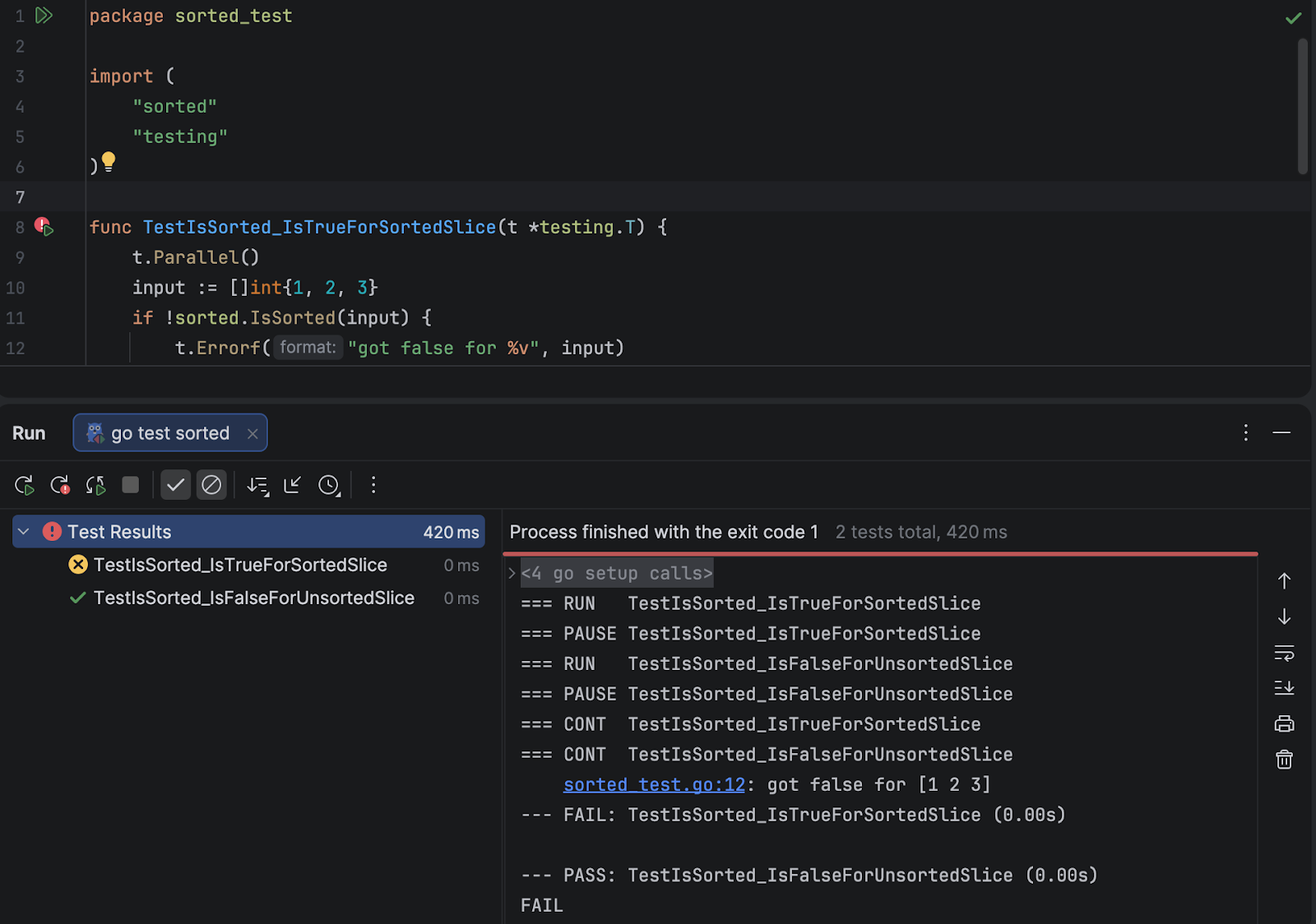Screen dimensions: 1316x924
Task: Select the passed TestIsSorted_IsFalseForUnsortedSlice test
Action: click(x=253, y=598)
